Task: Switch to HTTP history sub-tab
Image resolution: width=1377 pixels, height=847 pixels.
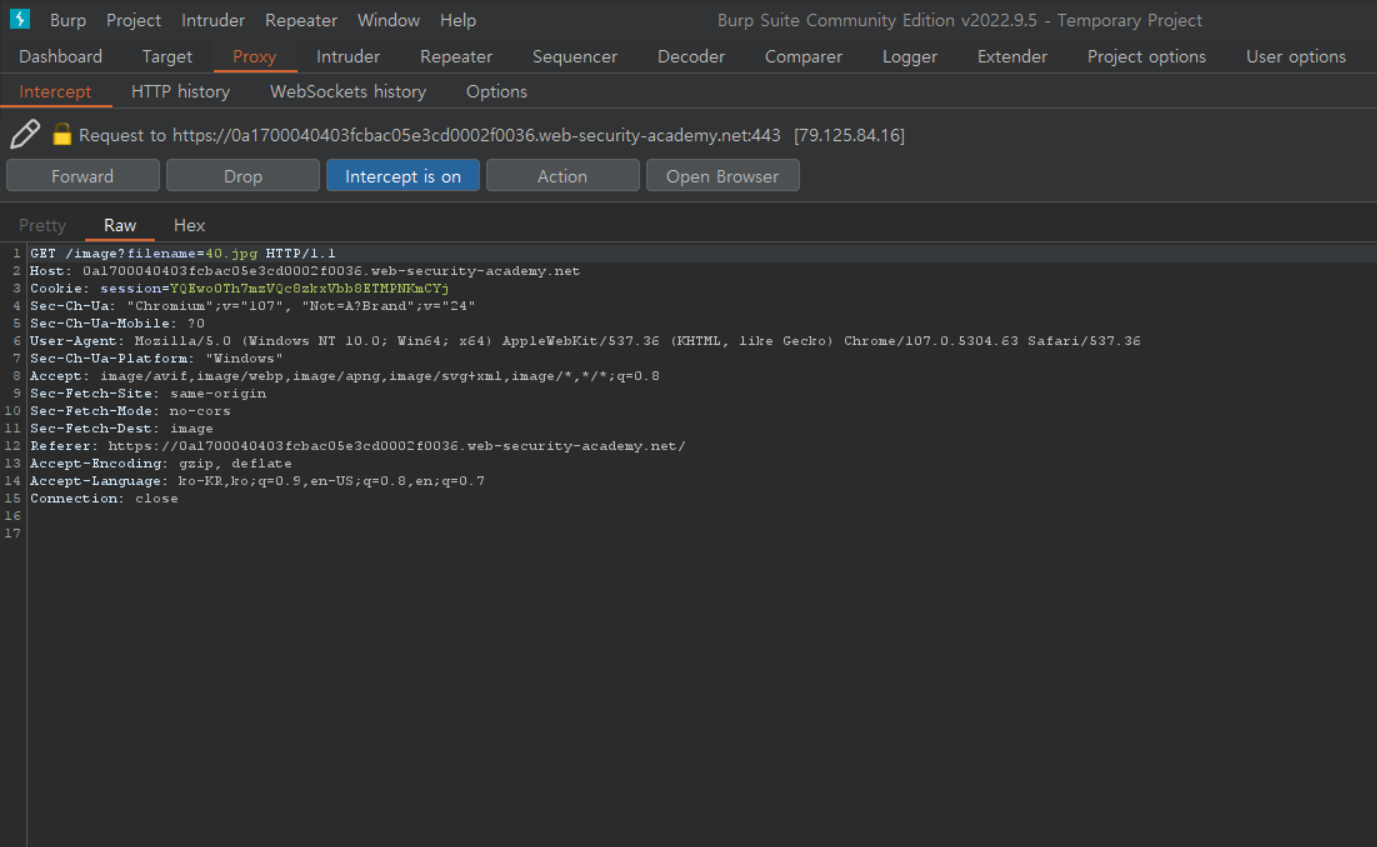Action: 180,92
